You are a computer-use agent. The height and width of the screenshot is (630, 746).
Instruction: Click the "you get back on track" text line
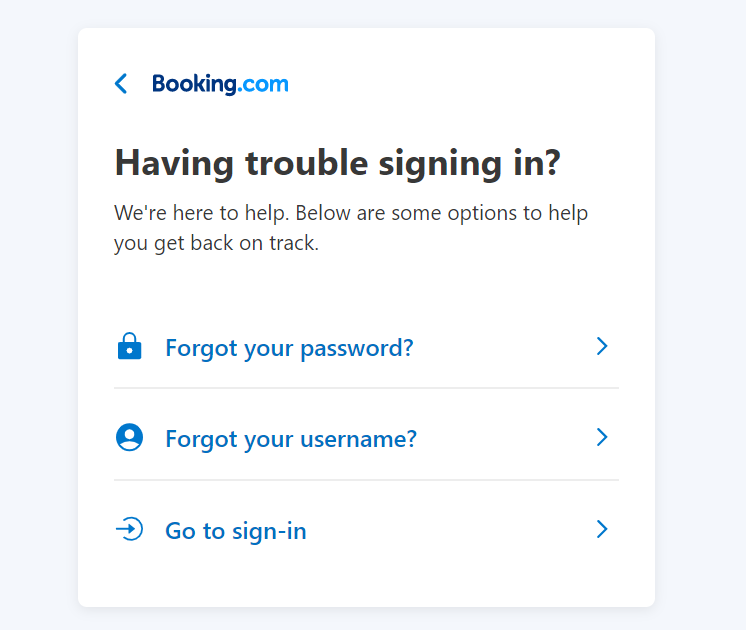[216, 243]
